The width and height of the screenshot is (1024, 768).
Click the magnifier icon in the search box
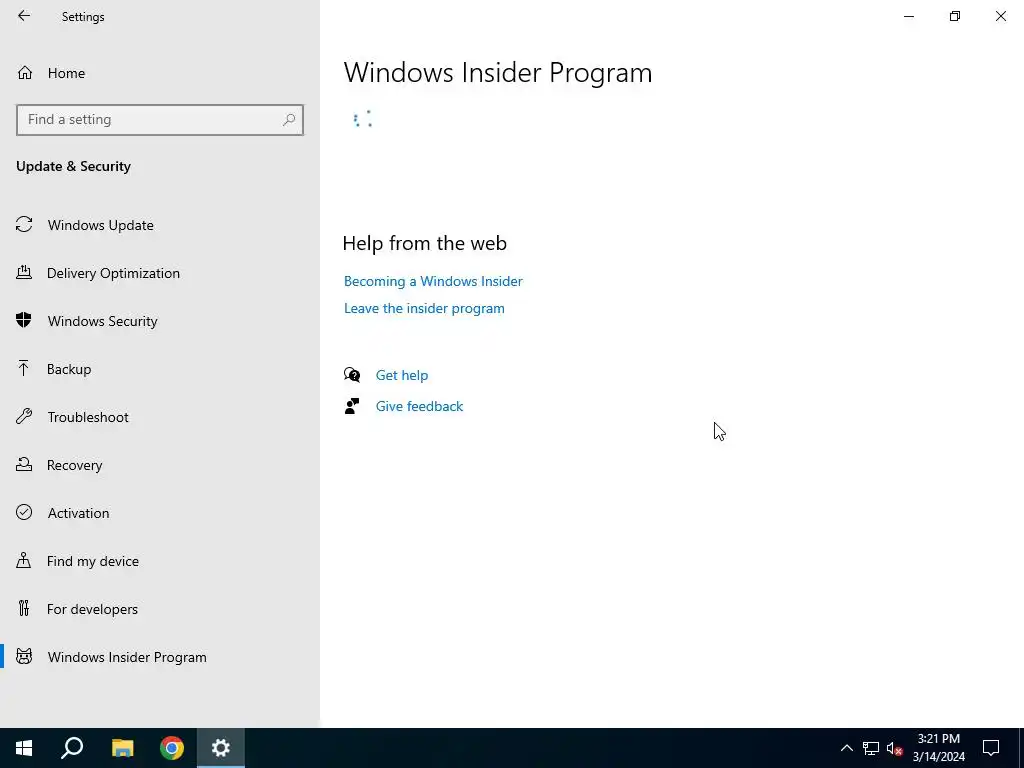point(289,120)
